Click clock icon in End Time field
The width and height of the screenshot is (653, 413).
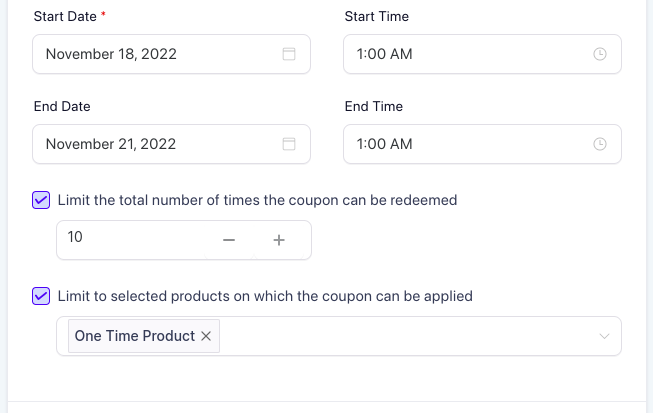(600, 144)
